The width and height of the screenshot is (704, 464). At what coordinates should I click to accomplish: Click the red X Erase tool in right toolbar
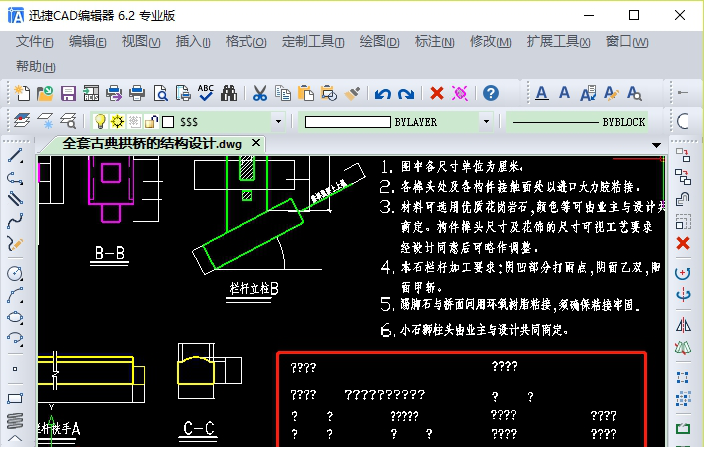click(x=683, y=243)
